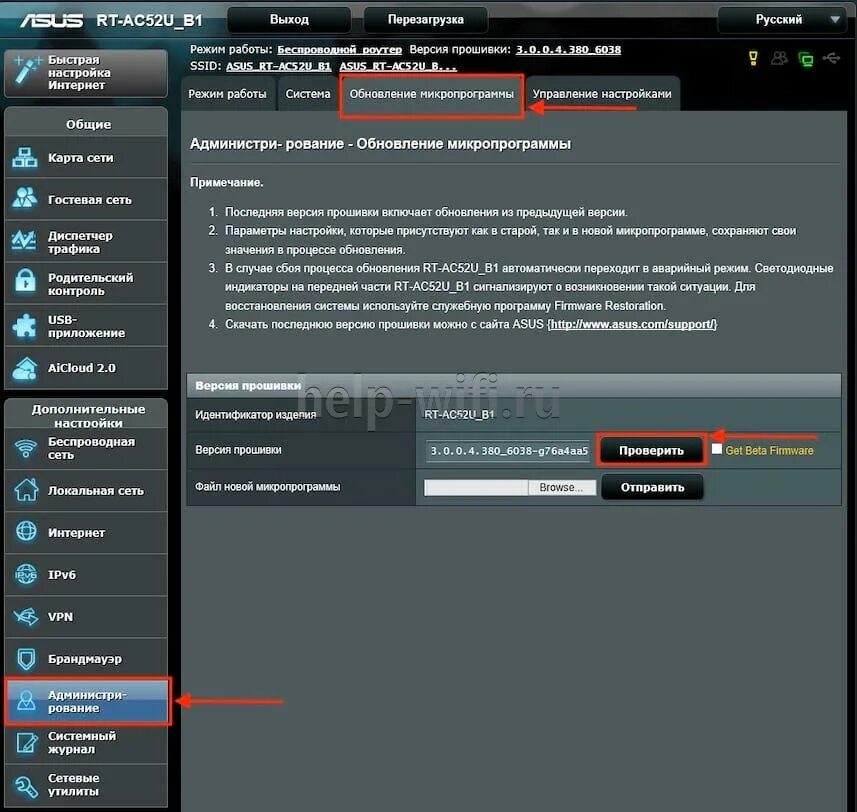Viewport: 857px width, 812px height.
Task: Click the Проверить check firmware button
Action: (651, 450)
